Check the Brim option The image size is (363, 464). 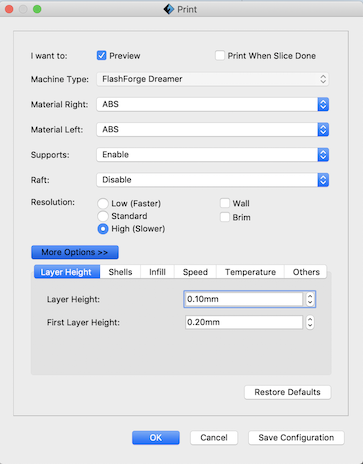pyautogui.click(x=225, y=217)
